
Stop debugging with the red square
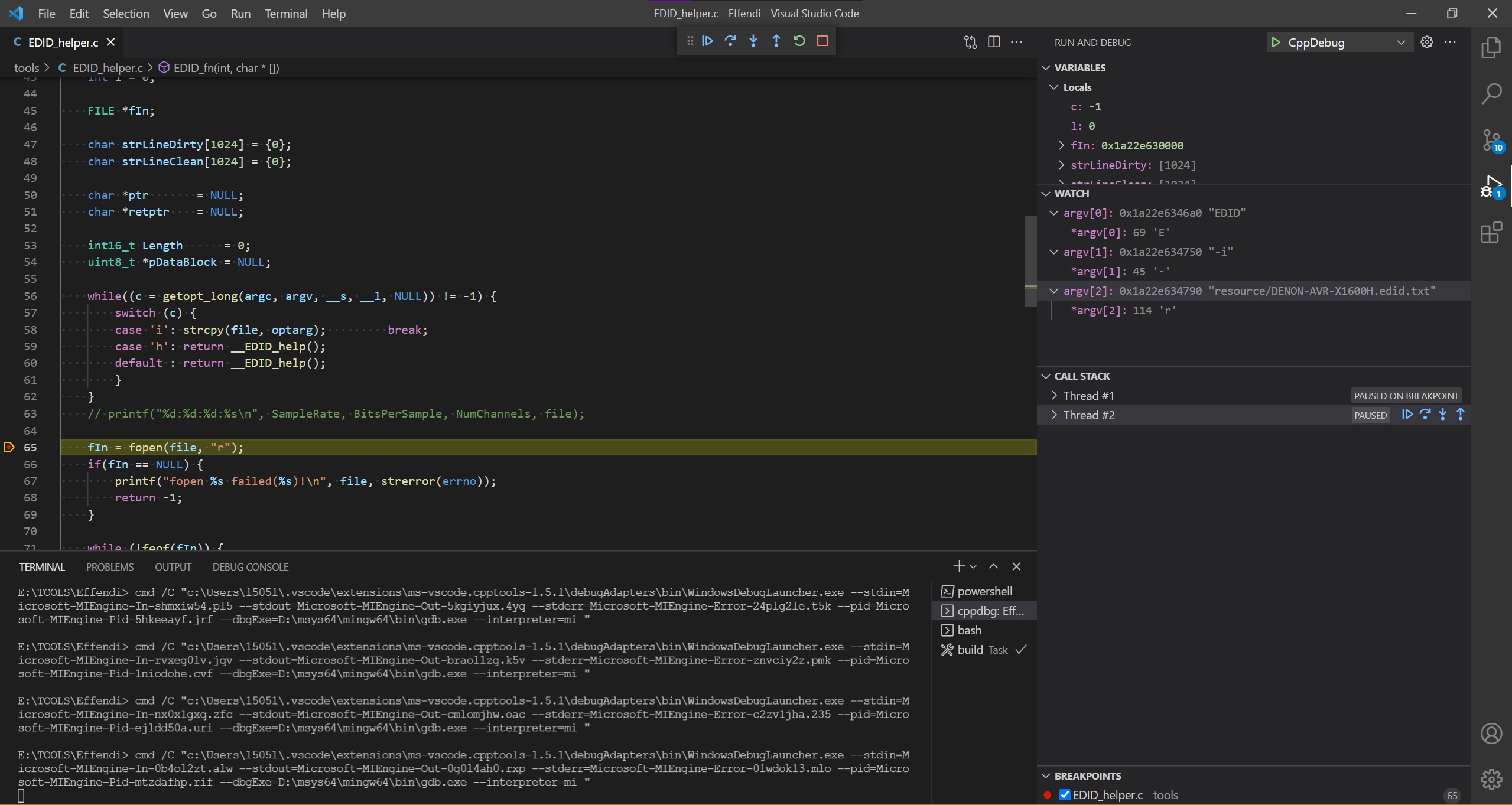(x=822, y=41)
